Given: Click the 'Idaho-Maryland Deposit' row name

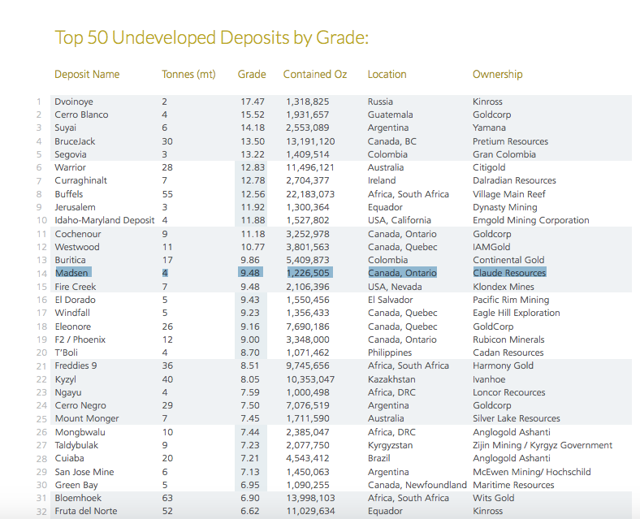Looking at the screenshot, I should tap(105, 220).
